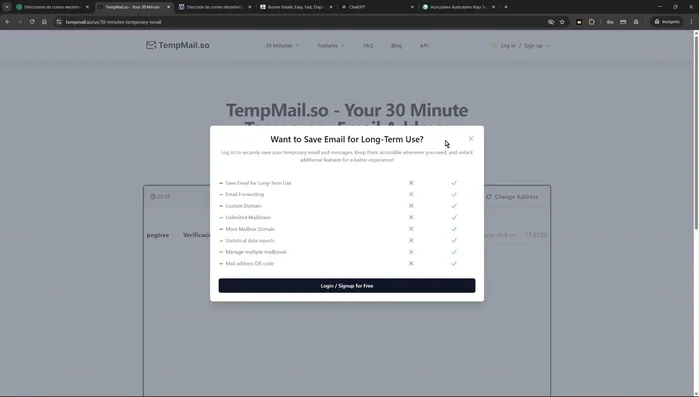Click the Log in link
The image size is (699, 397).
point(508,45)
